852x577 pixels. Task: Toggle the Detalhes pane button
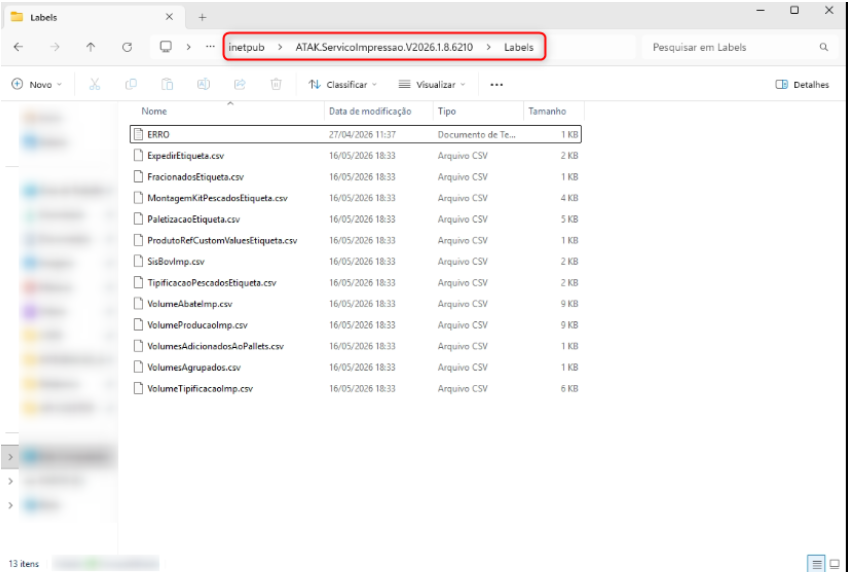802,85
